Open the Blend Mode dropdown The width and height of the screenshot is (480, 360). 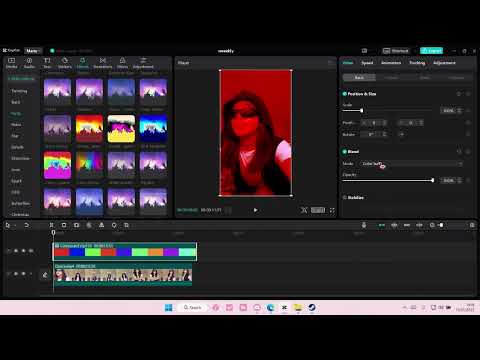412,164
